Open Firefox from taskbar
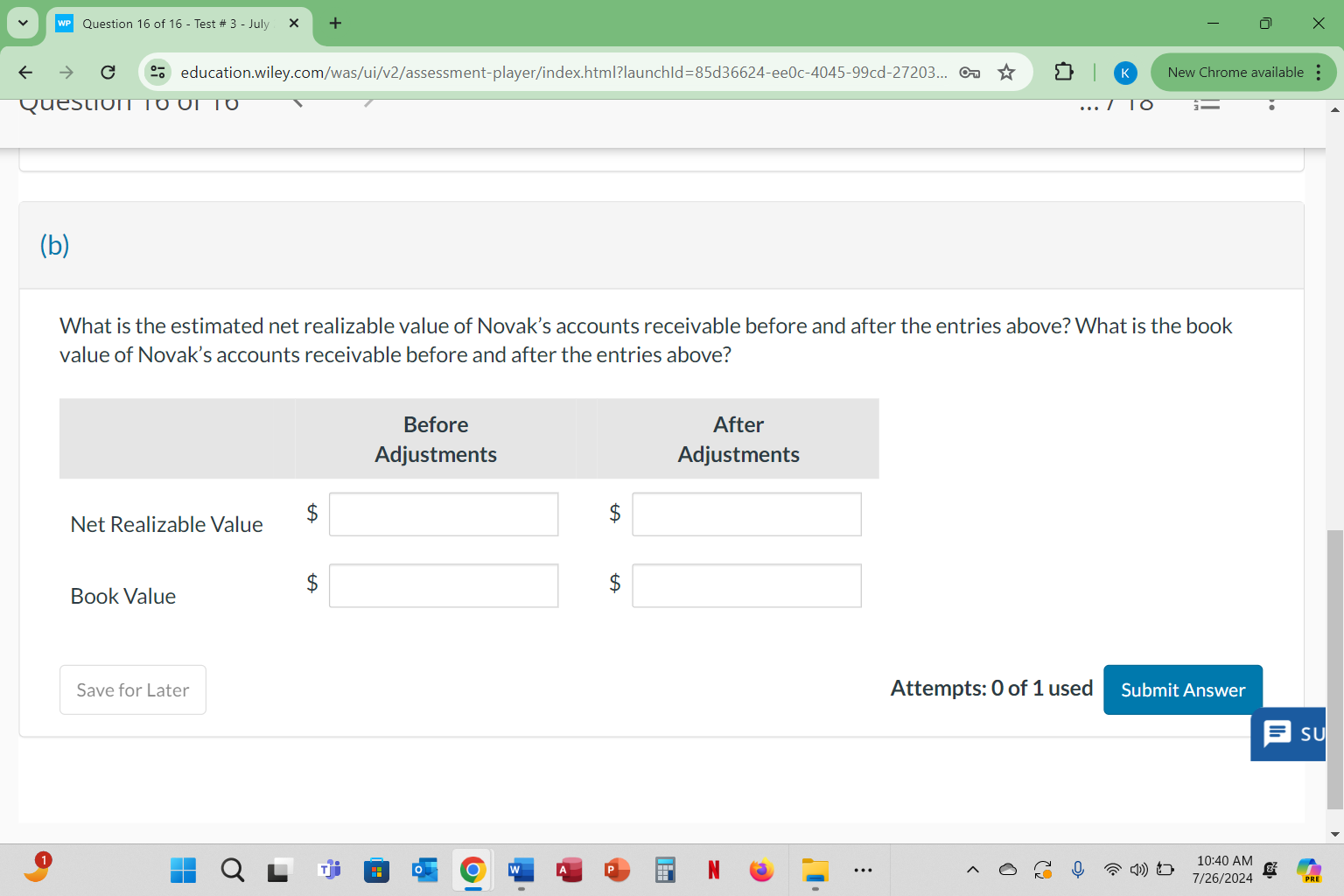 pos(761,870)
